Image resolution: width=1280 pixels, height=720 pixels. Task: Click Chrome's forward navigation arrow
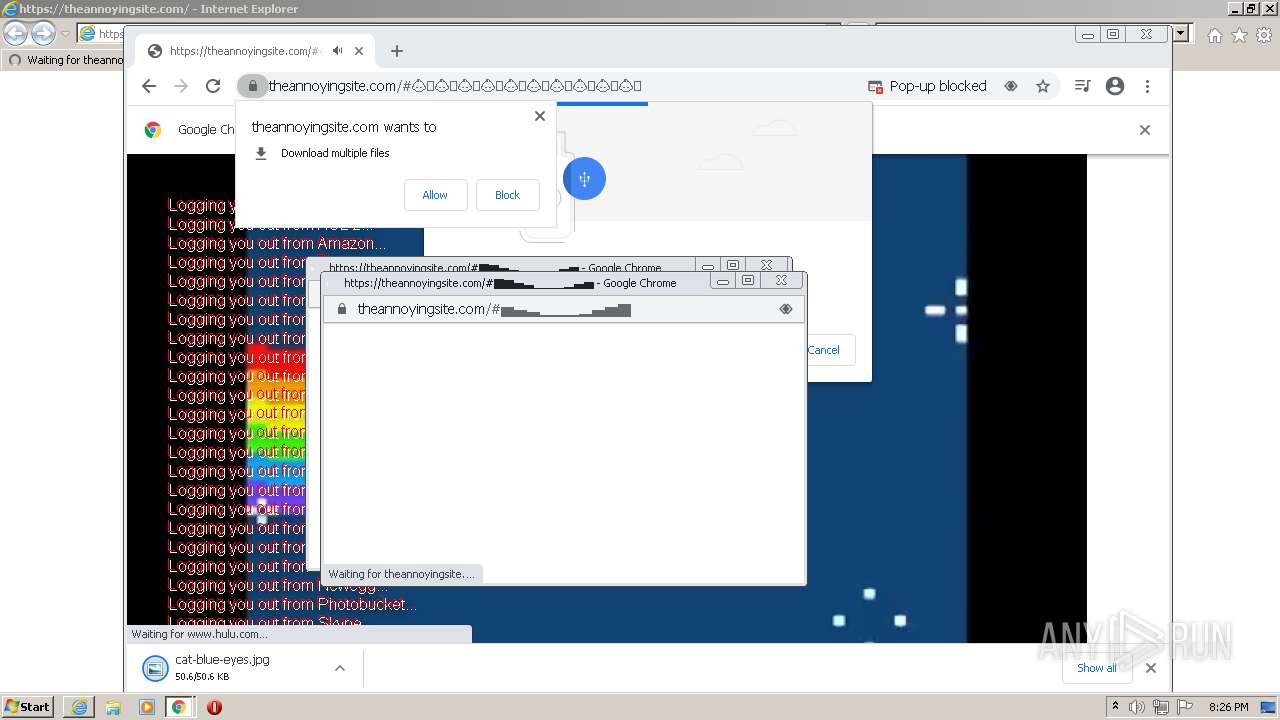click(x=181, y=86)
